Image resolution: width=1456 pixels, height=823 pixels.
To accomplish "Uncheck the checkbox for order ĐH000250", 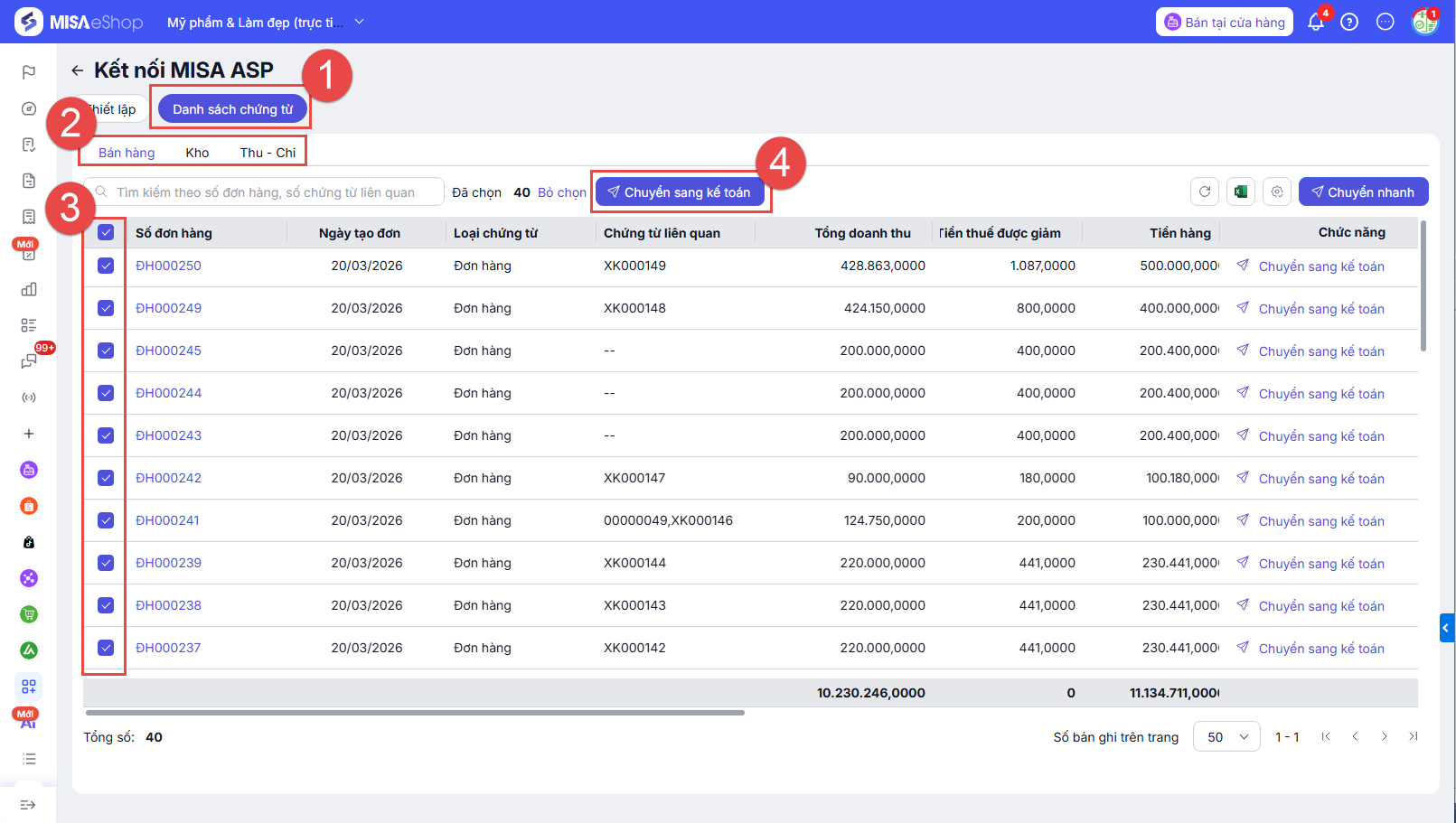I will [106, 266].
